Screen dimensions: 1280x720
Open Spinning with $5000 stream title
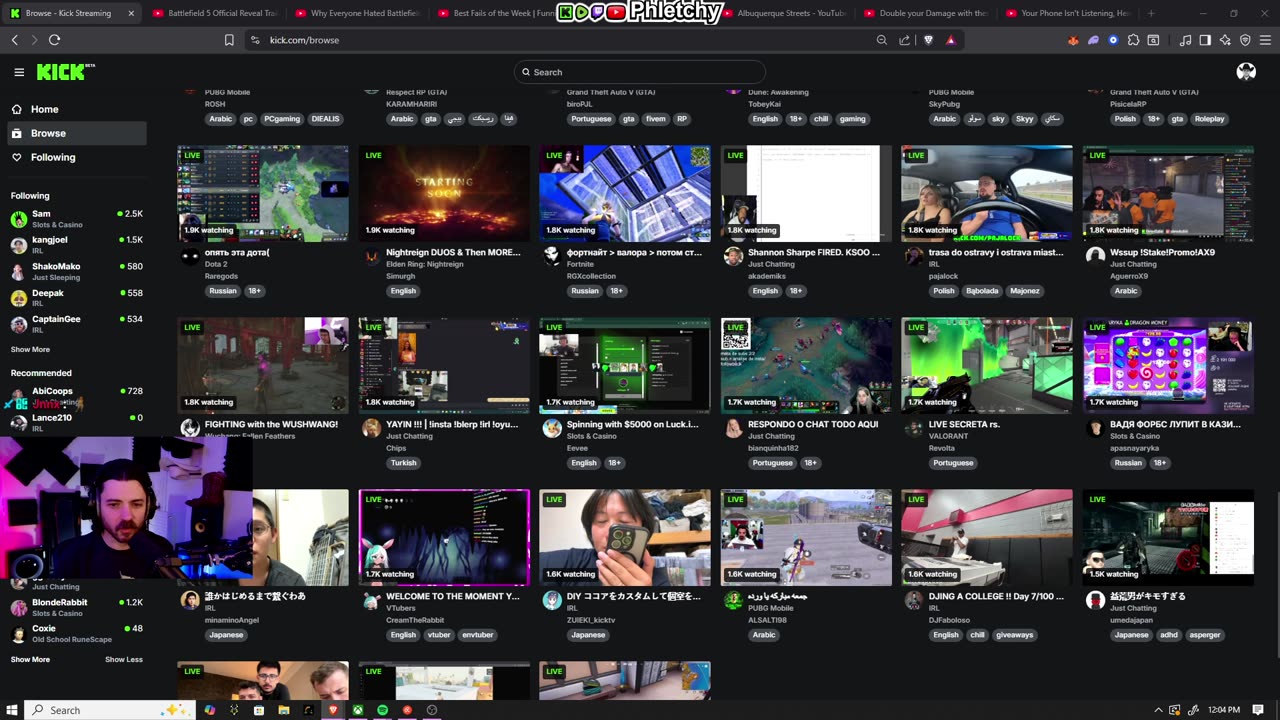tap(633, 424)
